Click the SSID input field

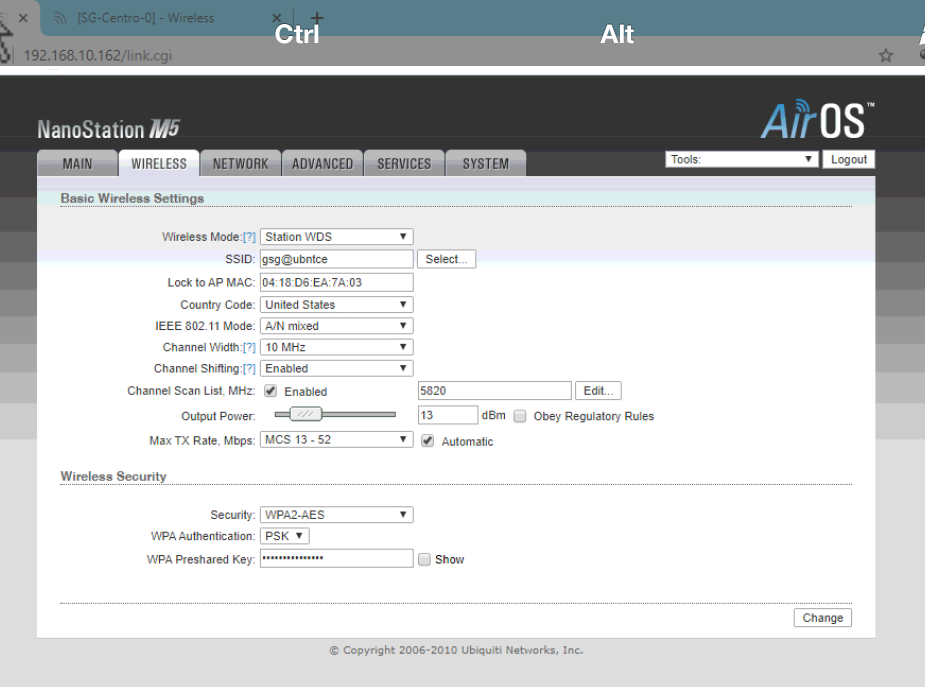(336, 259)
